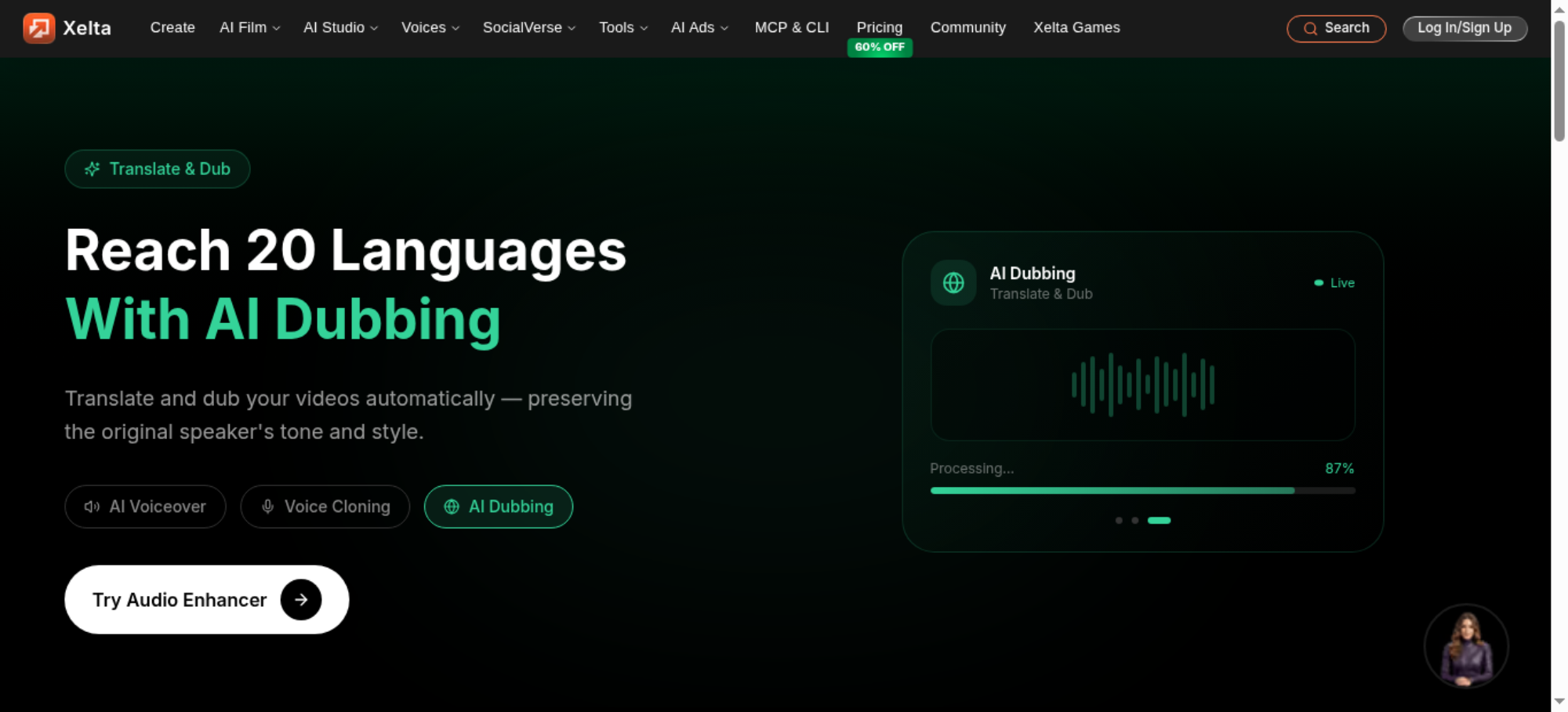1568x712 pixels.
Task: Select the AI Voiceover tab
Action: pyautogui.click(x=146, y=507)
